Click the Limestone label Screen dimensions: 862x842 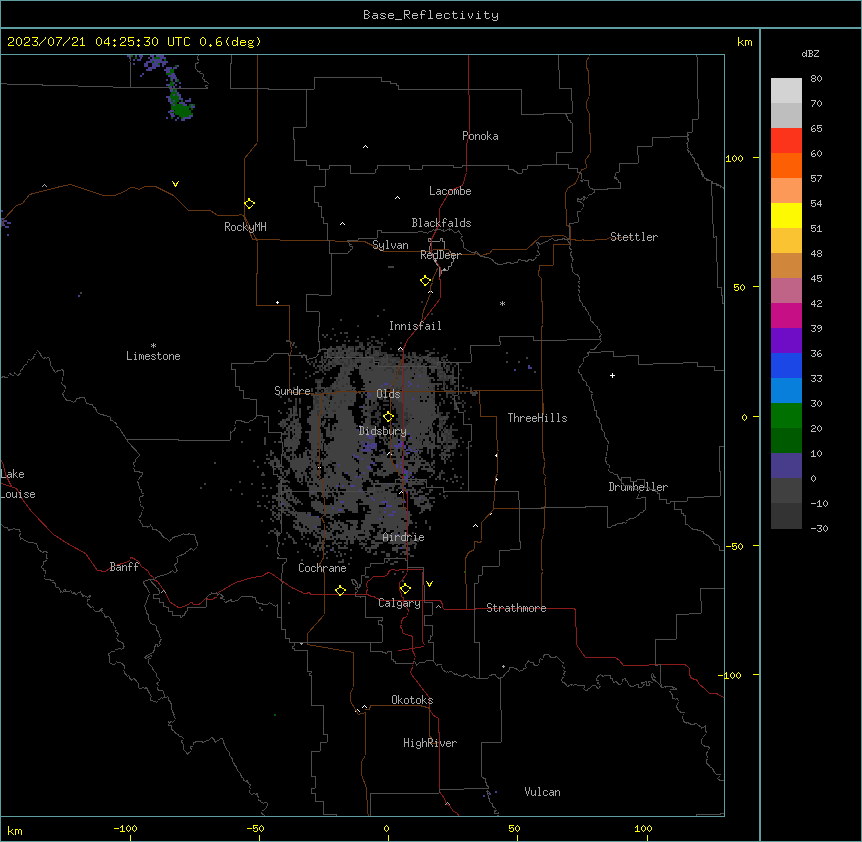pyautogui.click(x=153, y=356)
